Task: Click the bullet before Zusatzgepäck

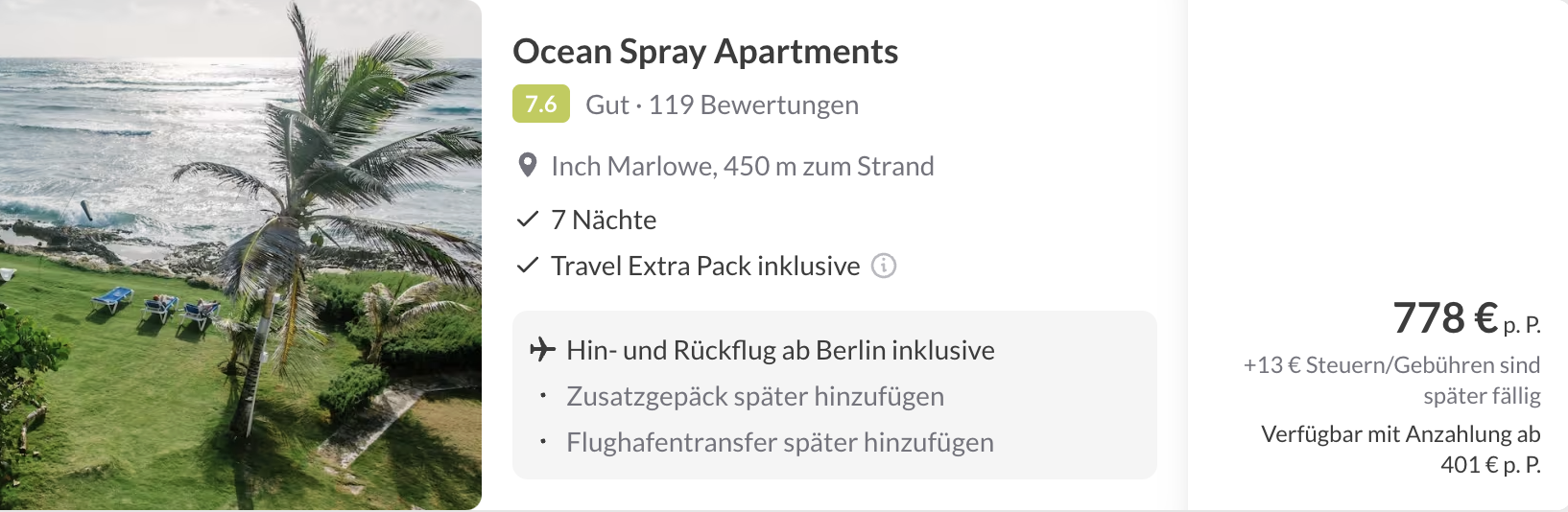Action: [543, 395]
